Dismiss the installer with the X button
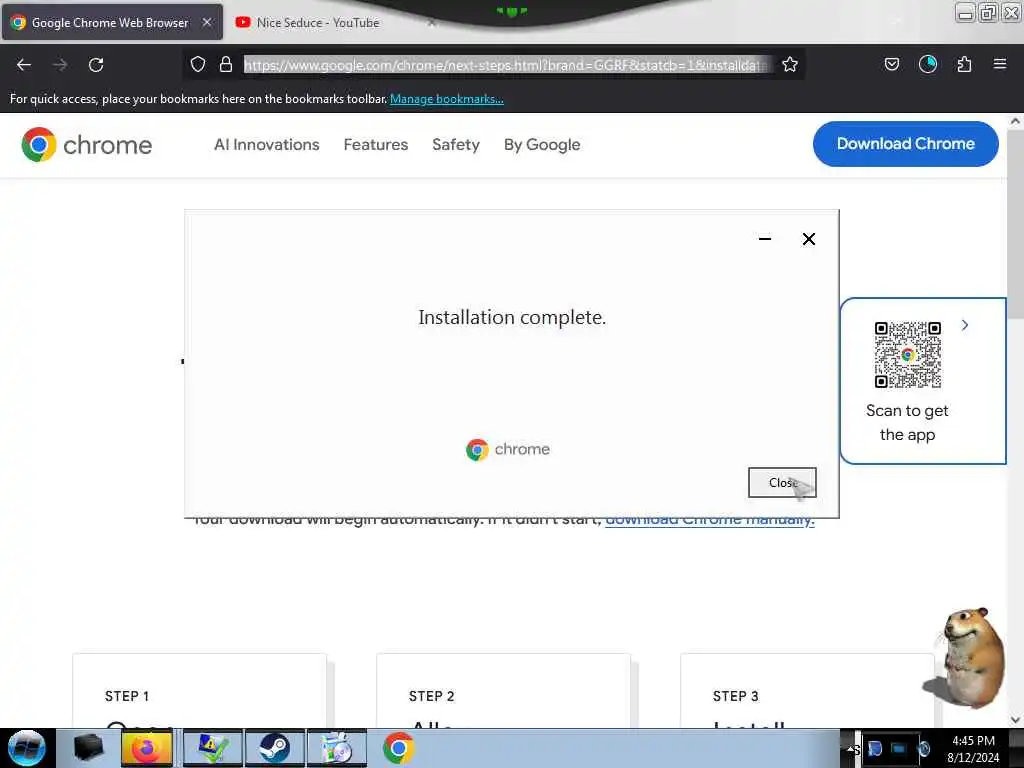The image size is (1024, 768). tap(808, 239)
